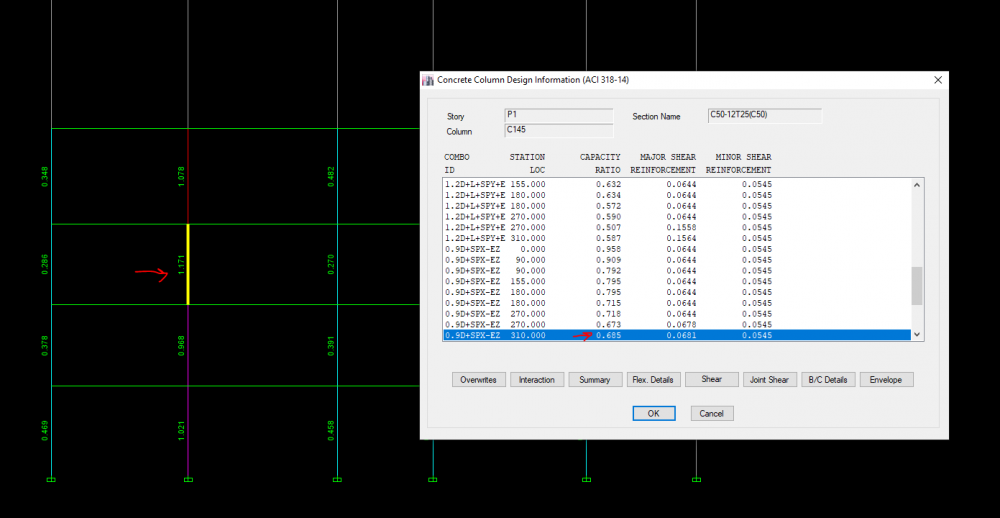Click capacity ratio value 0.958
1000x518 pixels.
click(x=608, y=249)
